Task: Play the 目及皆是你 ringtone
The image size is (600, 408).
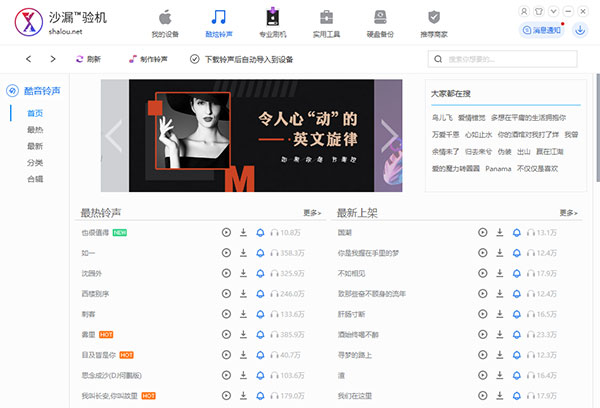Action: (x=227, y=355)
